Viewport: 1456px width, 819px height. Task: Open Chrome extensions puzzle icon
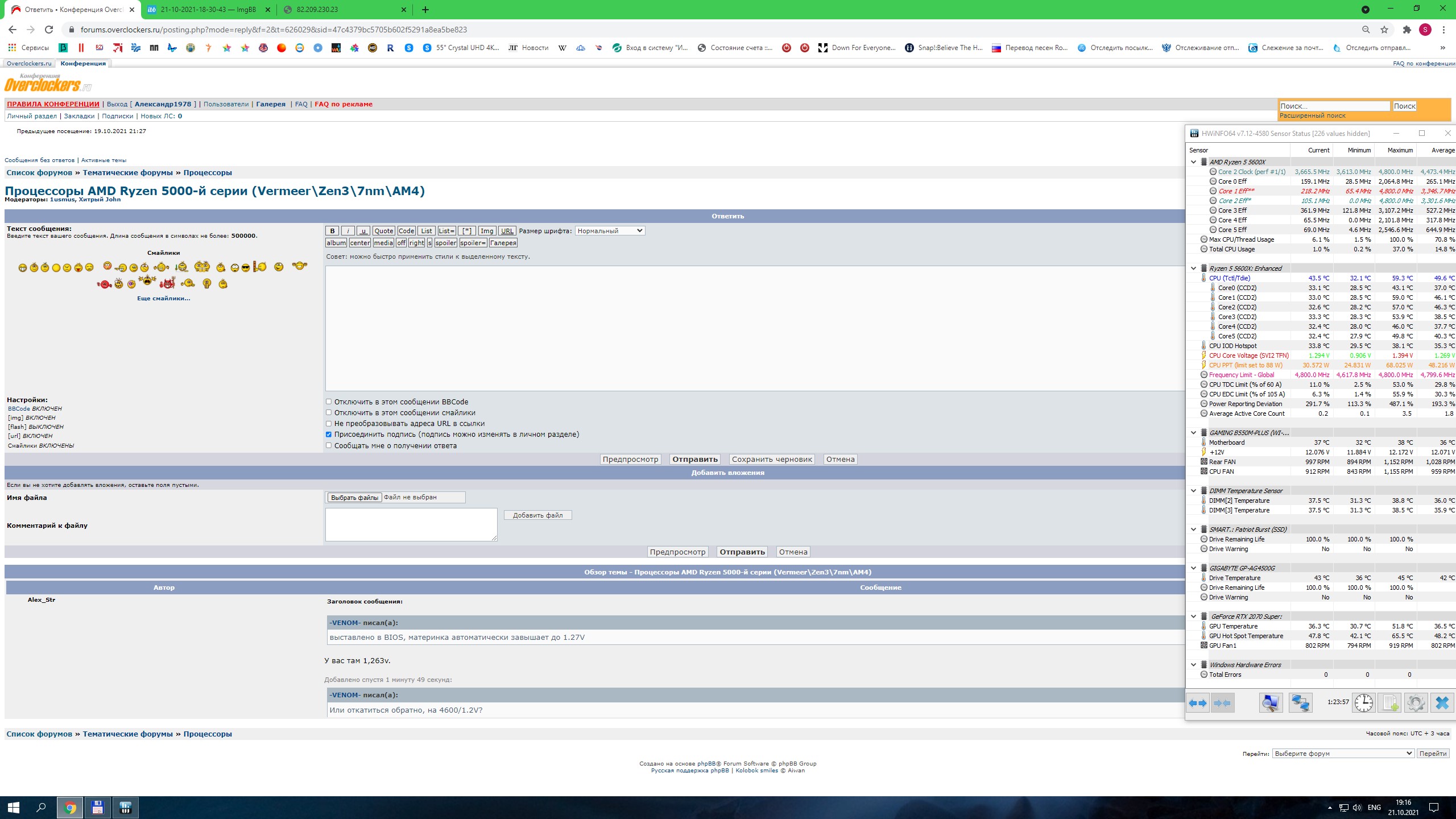[x=1407, y=30]
